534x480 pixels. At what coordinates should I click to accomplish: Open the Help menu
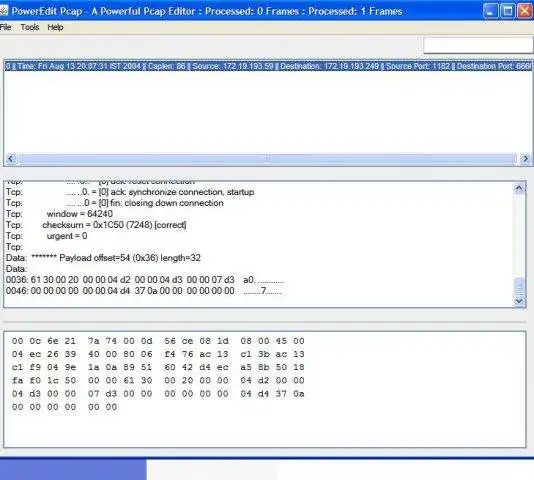pyautogui.click(x=55, y=27)
